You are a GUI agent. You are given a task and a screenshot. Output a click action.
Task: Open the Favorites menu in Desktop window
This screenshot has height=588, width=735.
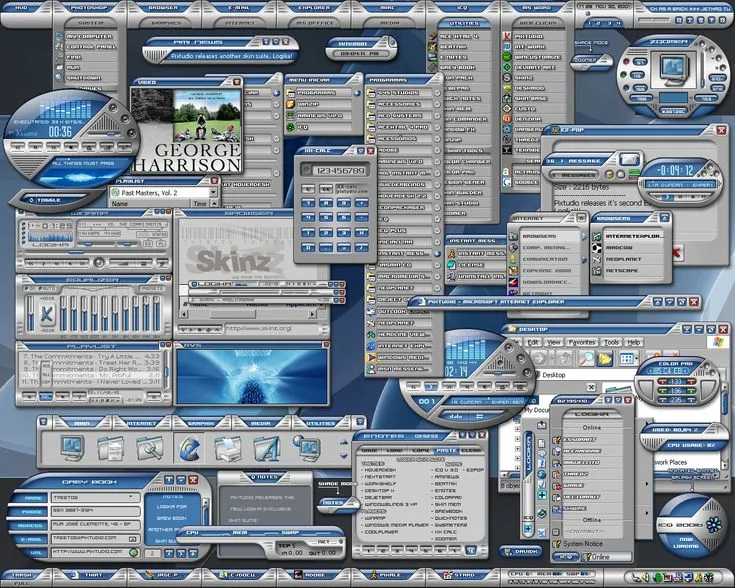582,342
